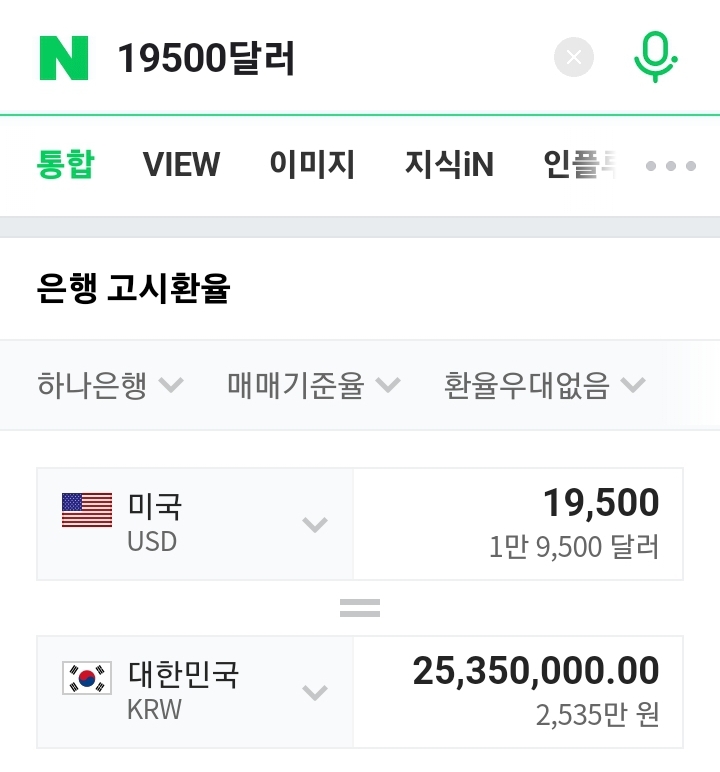Switch to the VIEW tab
Screen dimensions: 720x772
point(181,164)
